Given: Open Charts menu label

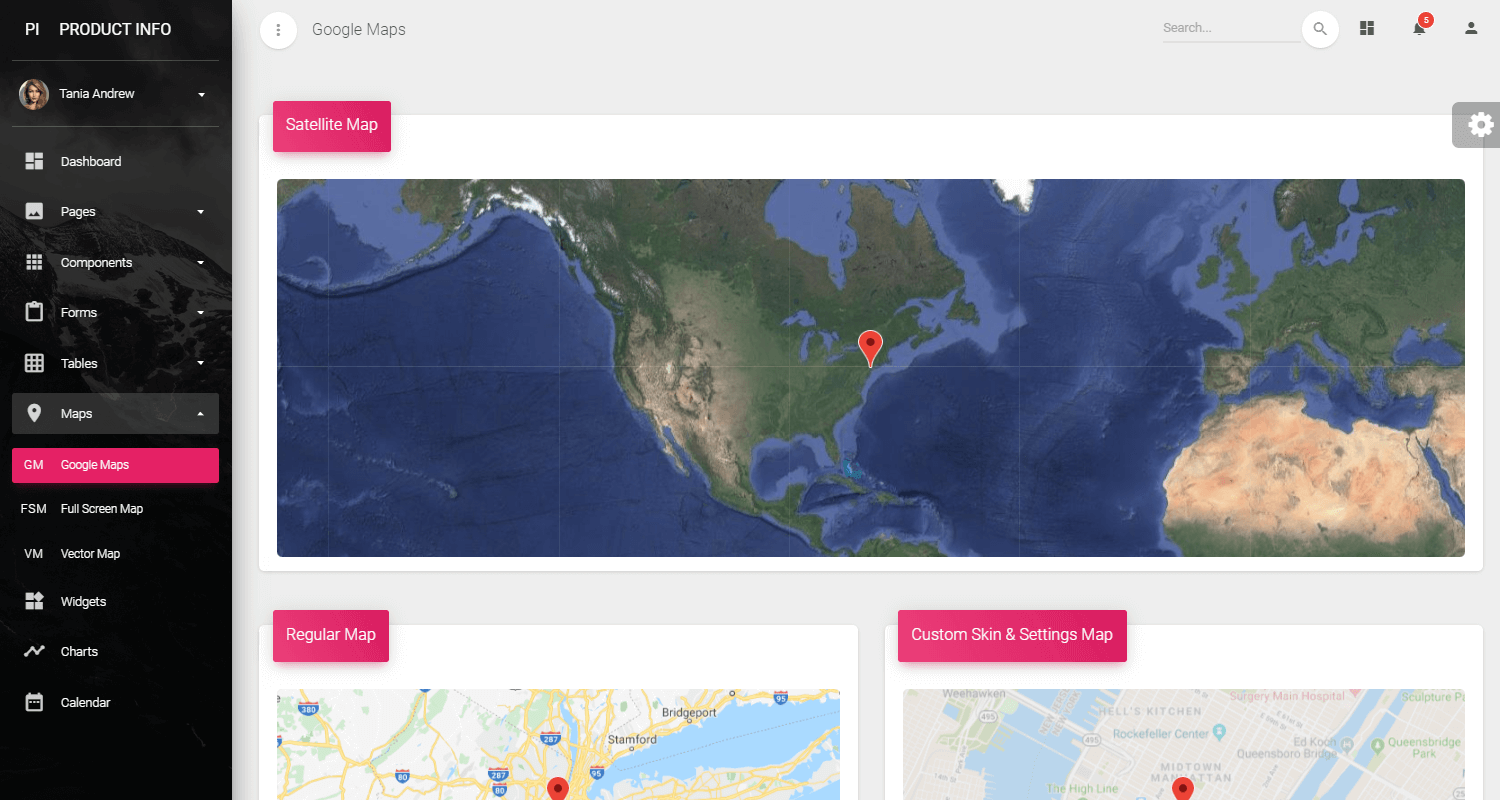Looking at the screenshot, I should click(79, 652).
